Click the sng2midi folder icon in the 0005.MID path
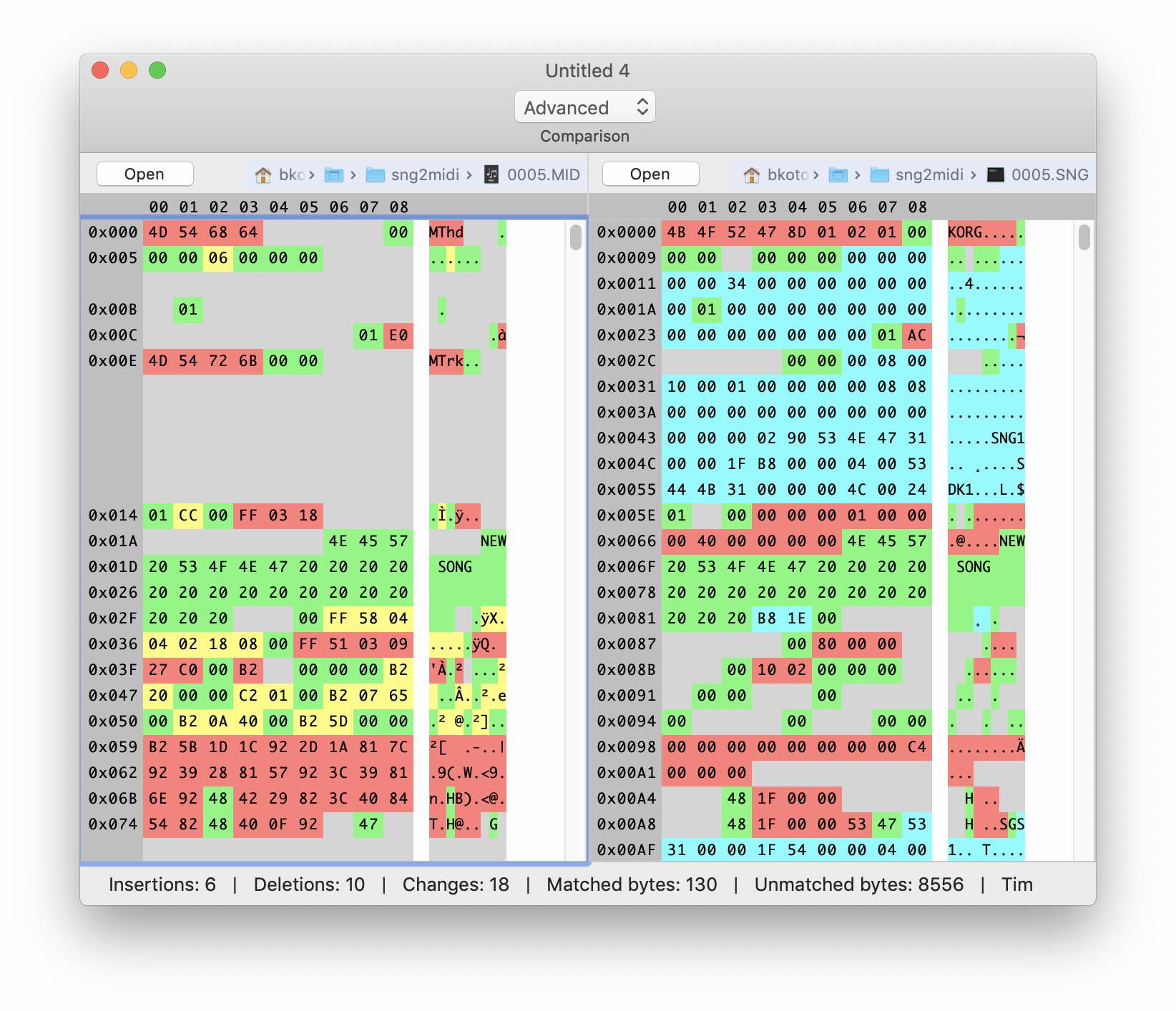1176x1011 pixels. (x=376, y=174)
